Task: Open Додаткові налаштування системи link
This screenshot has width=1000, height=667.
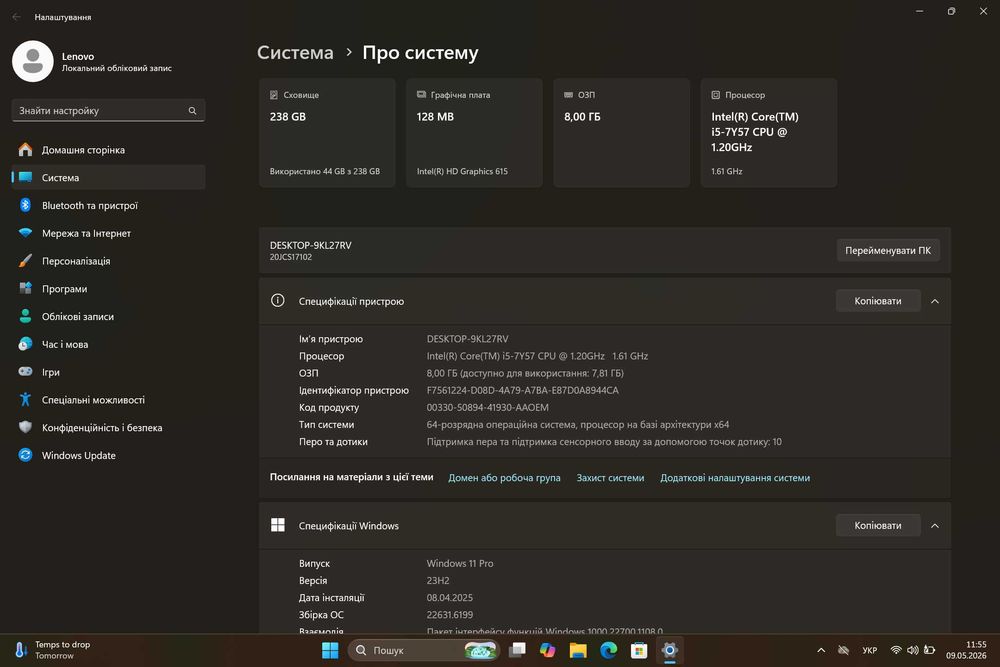Action: 735,478
